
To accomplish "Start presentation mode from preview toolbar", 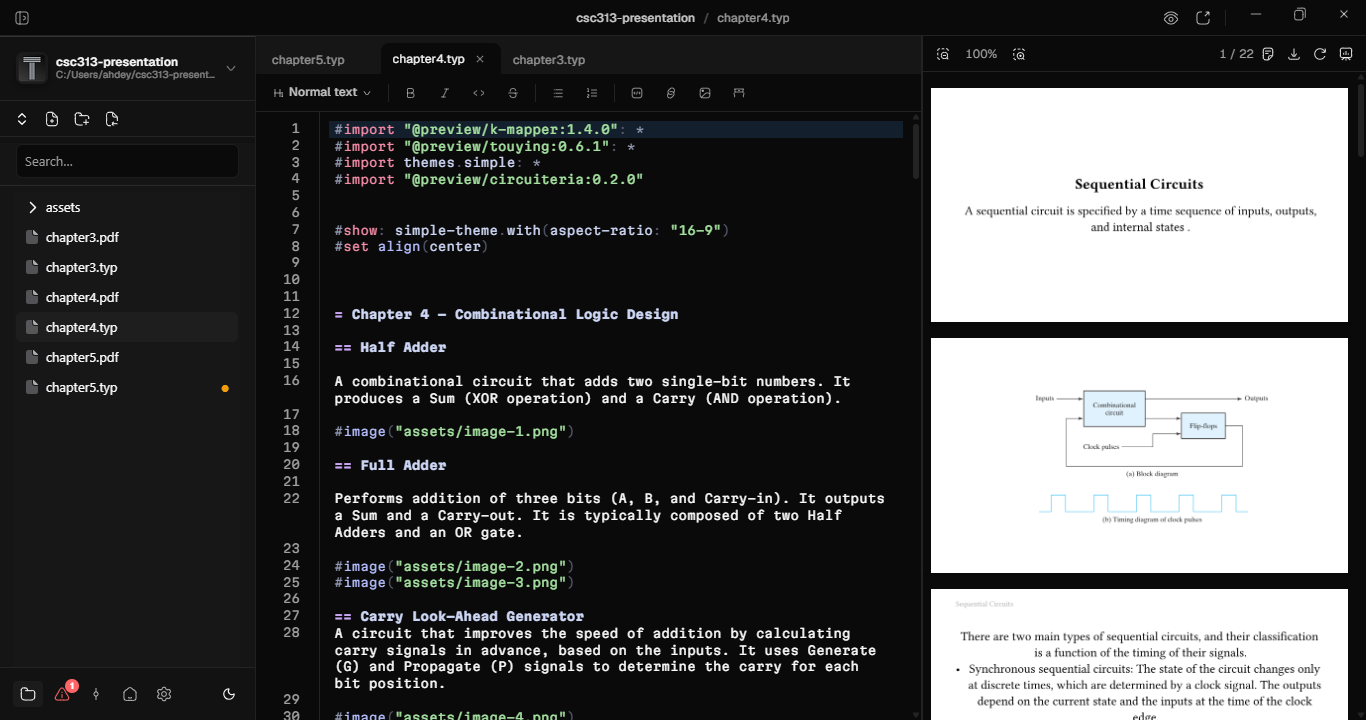I will [1346, 54].
